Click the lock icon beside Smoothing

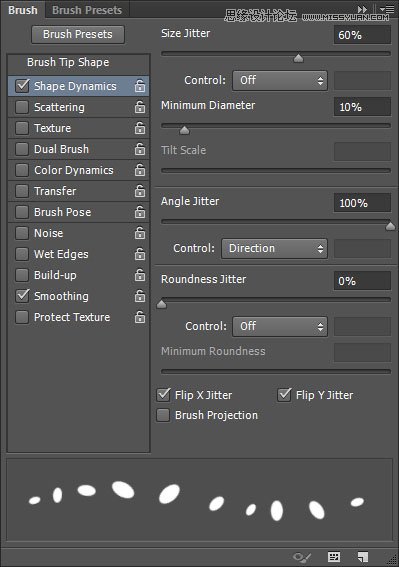click(x=140, y=296)
